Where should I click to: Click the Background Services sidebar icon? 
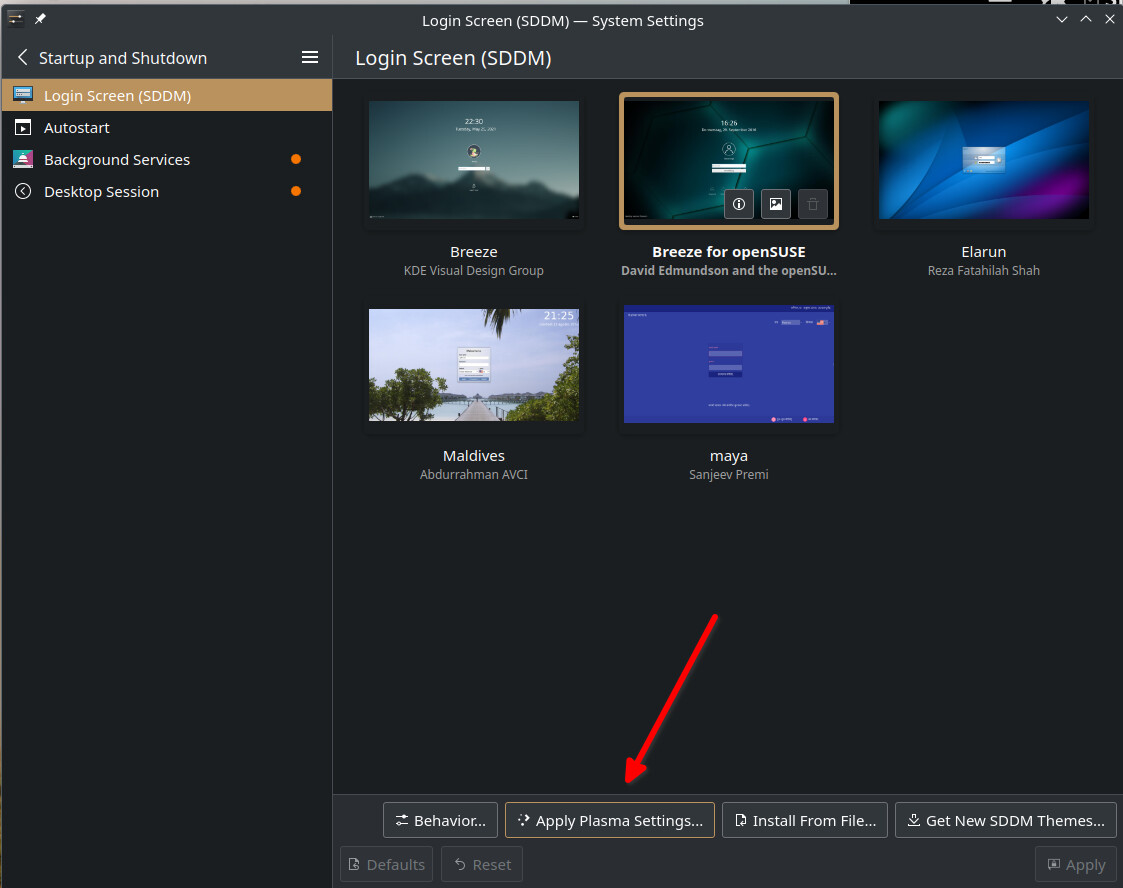tap(23, 160)
